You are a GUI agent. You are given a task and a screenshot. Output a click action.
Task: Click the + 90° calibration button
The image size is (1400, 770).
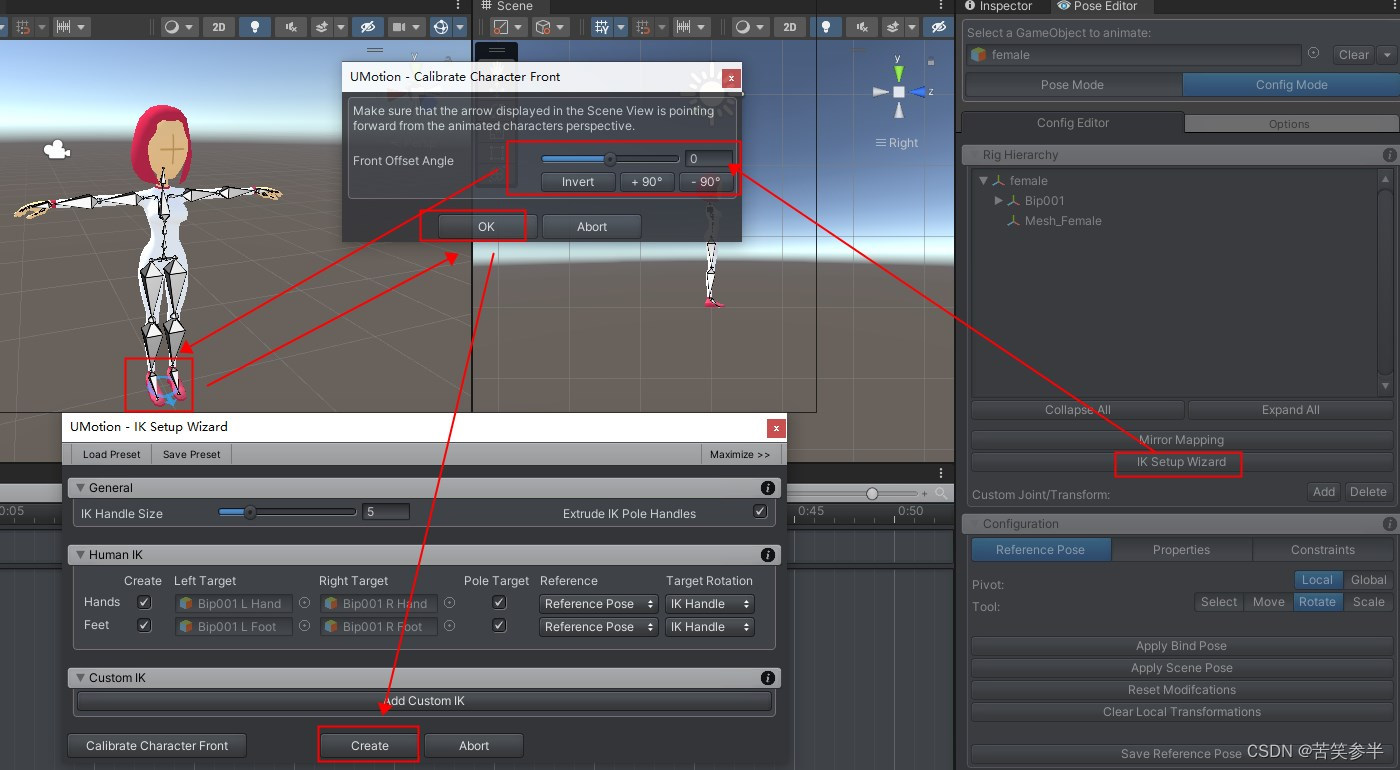pos(645,182)
